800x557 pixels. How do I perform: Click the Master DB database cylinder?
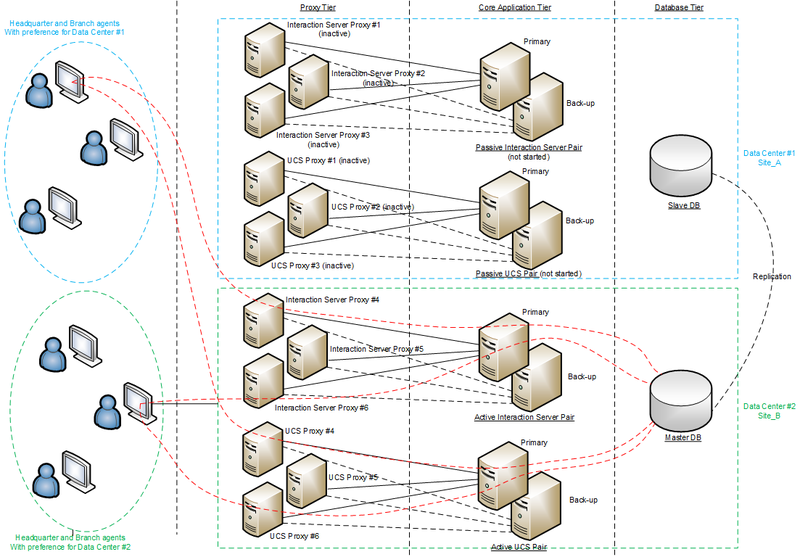(x=681, y=401)
